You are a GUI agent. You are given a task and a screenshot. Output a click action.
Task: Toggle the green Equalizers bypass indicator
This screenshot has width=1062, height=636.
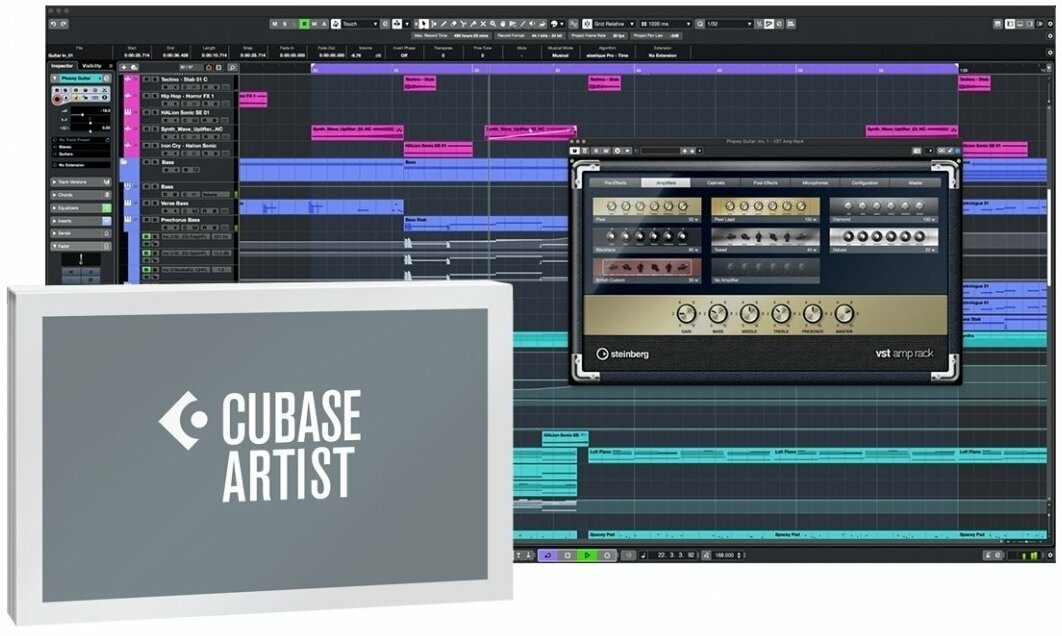pos(106,208)
